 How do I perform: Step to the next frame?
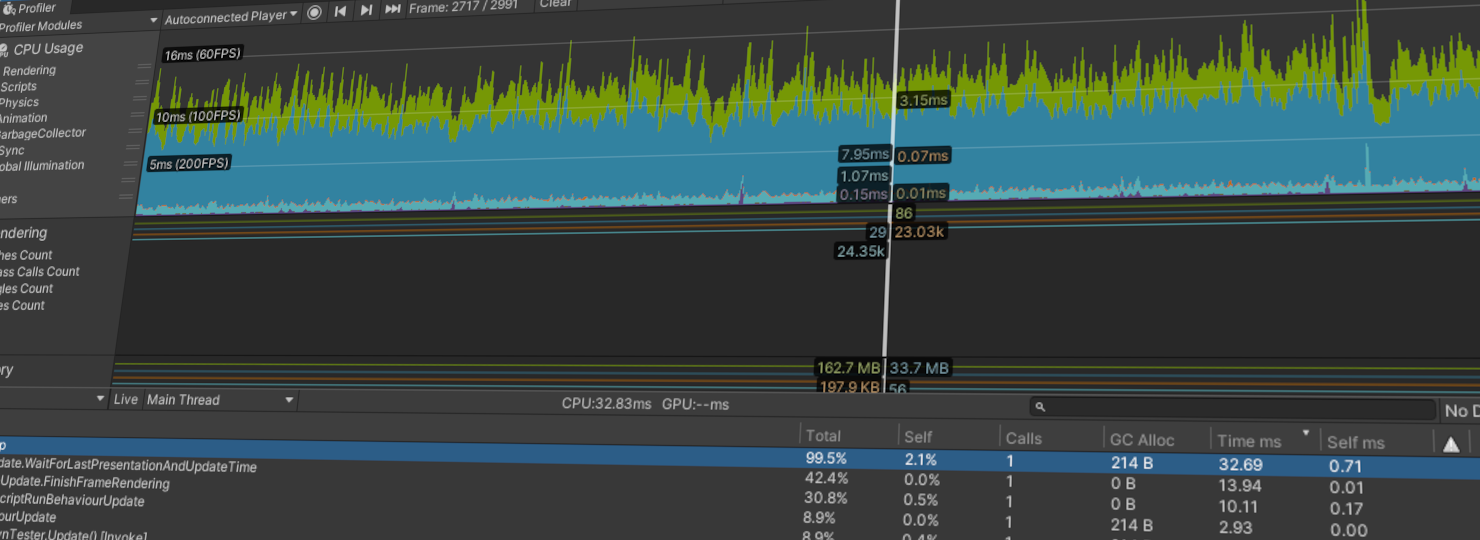366,11
